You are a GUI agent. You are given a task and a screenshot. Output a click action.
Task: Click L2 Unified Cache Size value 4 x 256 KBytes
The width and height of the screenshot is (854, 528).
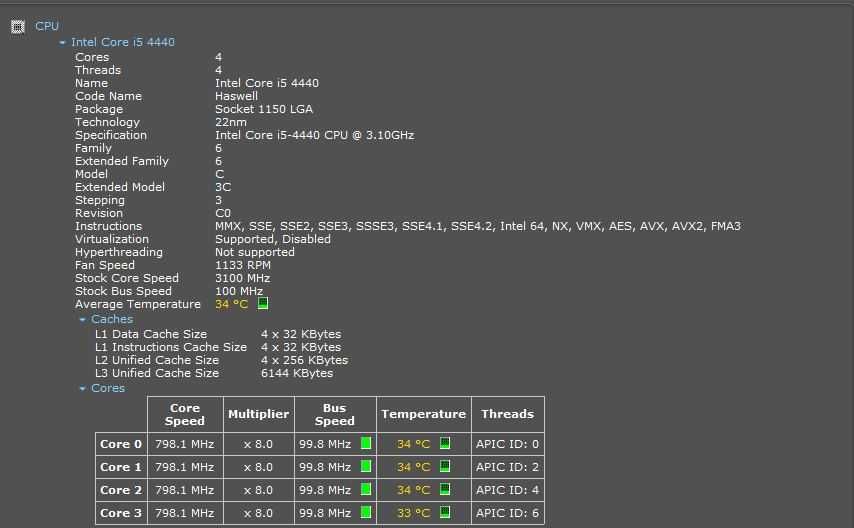pos(304,360)
